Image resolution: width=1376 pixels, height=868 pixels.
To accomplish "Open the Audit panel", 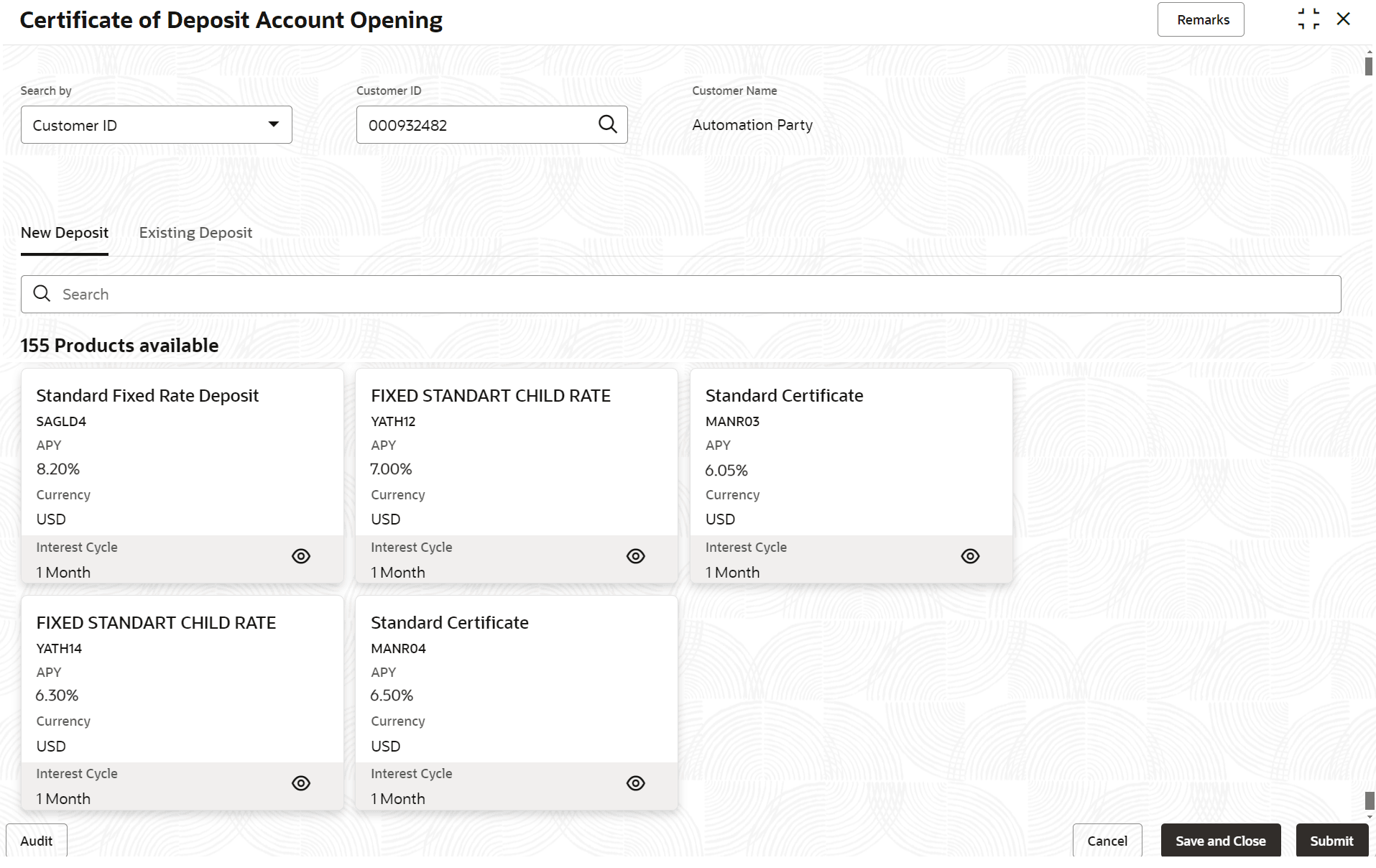I will [37, 841].
